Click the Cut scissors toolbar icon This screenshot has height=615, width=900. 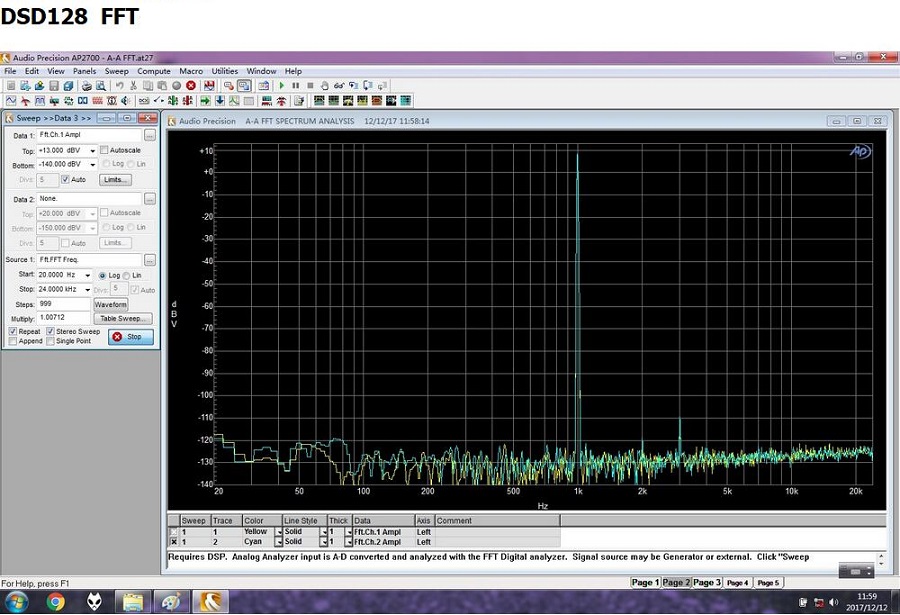(x=132, y=86)
